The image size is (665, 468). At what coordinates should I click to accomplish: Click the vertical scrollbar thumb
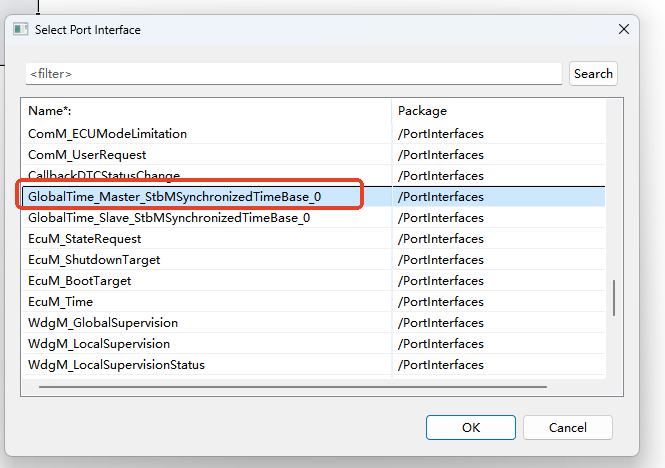point(613,297)
